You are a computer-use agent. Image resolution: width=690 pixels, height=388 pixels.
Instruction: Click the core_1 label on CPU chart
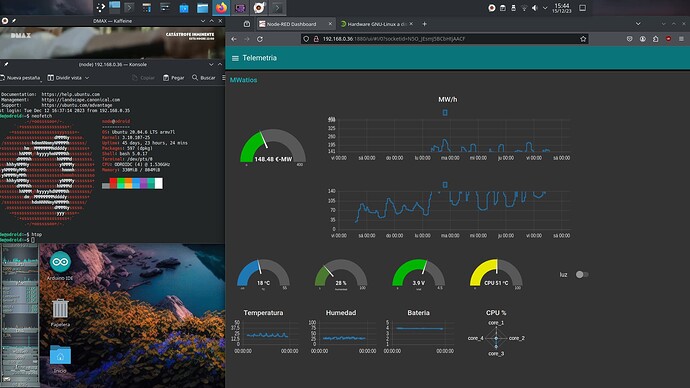tap(496, 322)
